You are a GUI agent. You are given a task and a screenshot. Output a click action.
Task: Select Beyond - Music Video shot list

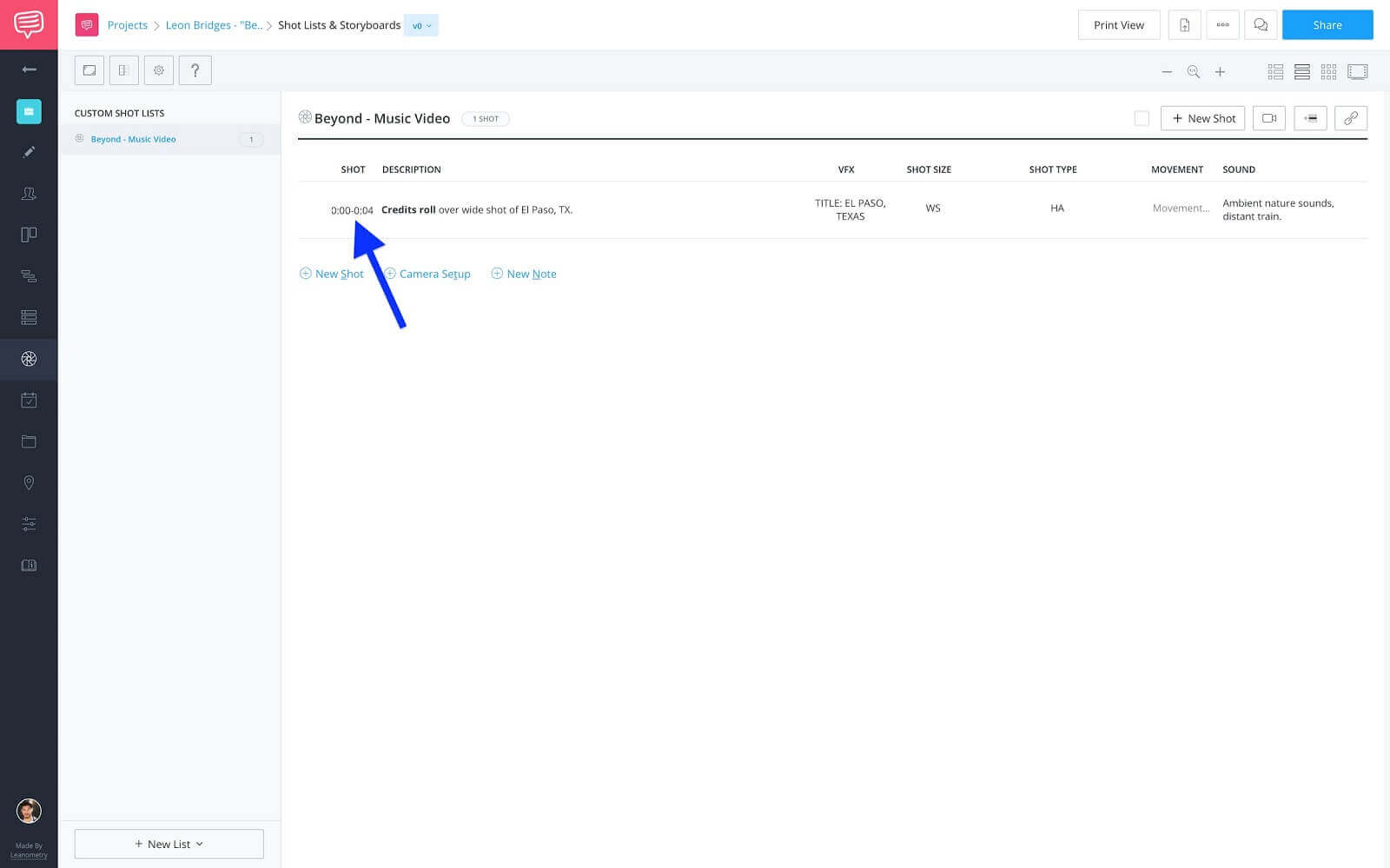133,139
